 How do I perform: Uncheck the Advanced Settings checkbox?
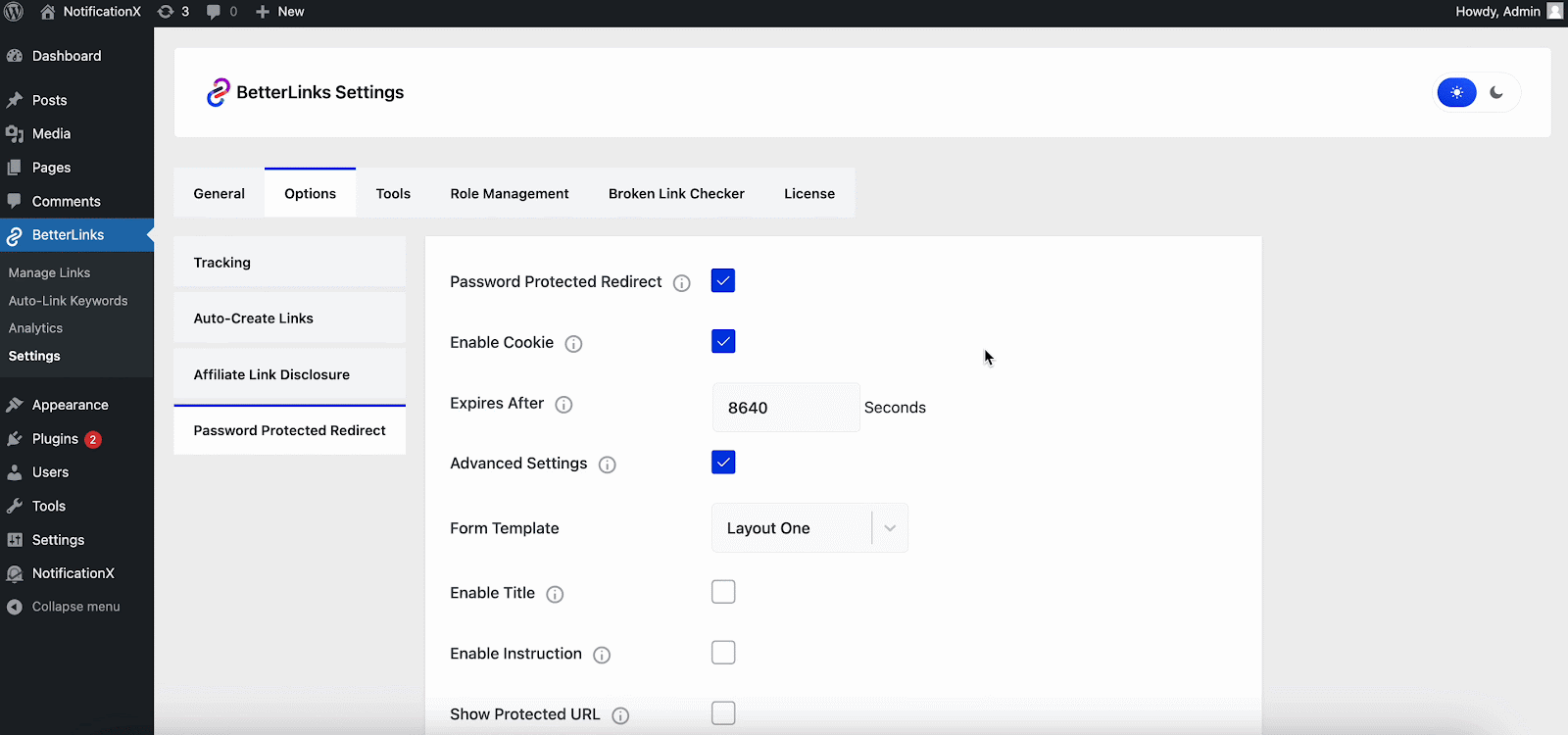pos(723,463)
